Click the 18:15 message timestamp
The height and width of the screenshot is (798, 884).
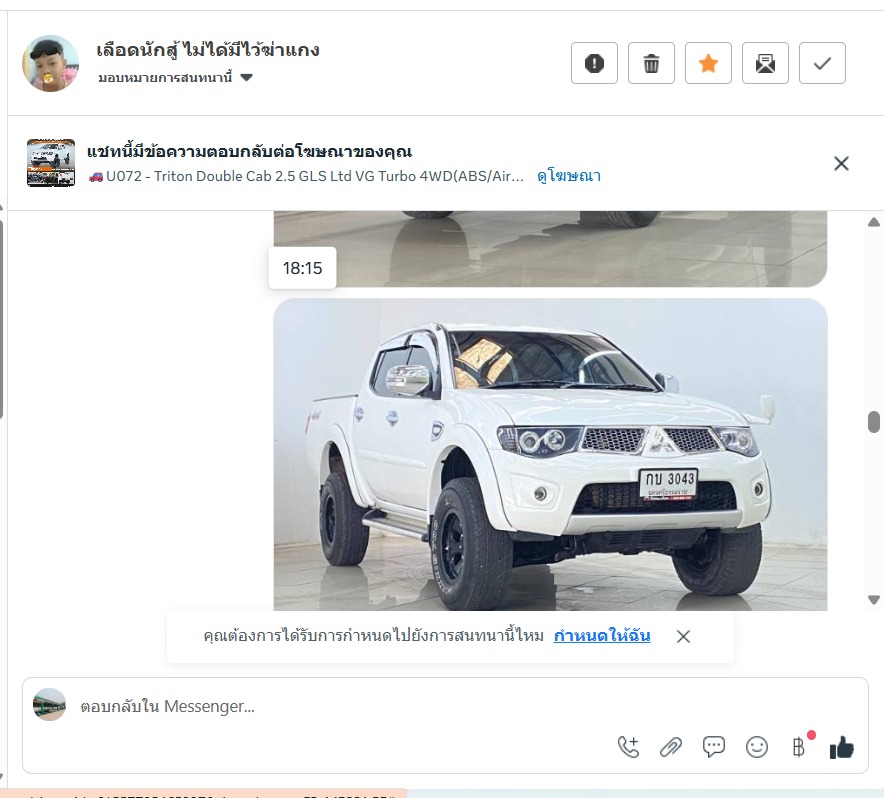click(x=302, y=268)
